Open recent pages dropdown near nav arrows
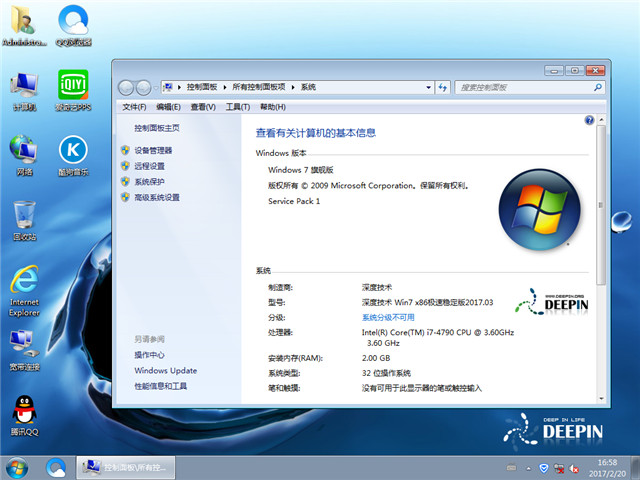Viewport: 640px width, 480px height. tap(156, 87)
